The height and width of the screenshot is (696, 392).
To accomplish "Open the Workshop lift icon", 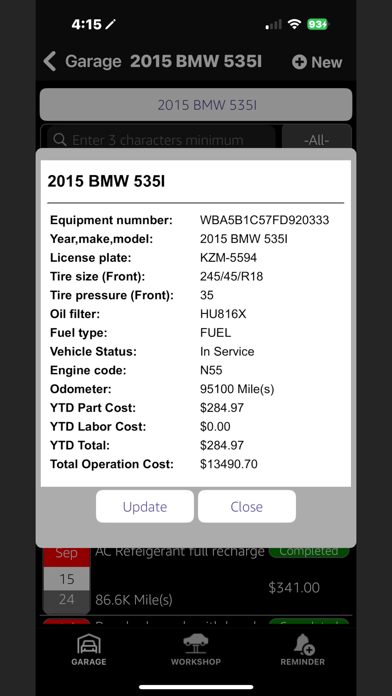I will pyautogui.click(x=196, y=644).
